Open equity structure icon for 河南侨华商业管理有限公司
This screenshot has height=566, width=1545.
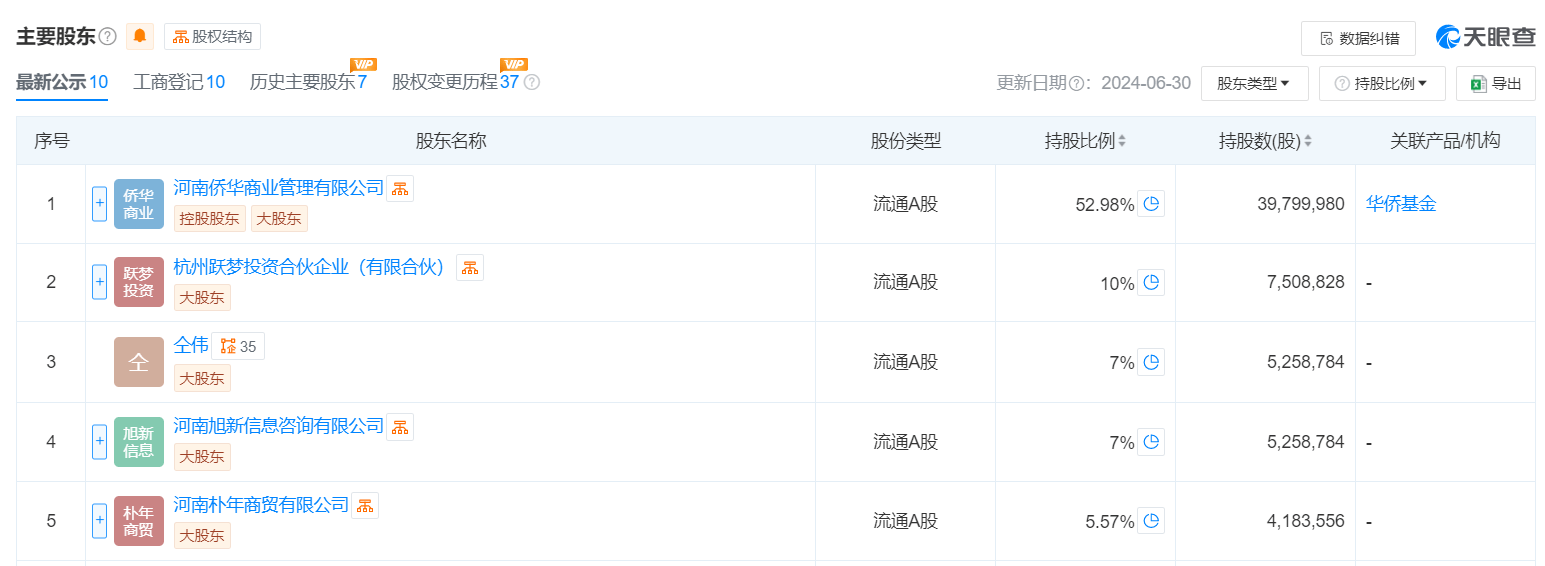(x=400, y=188)
